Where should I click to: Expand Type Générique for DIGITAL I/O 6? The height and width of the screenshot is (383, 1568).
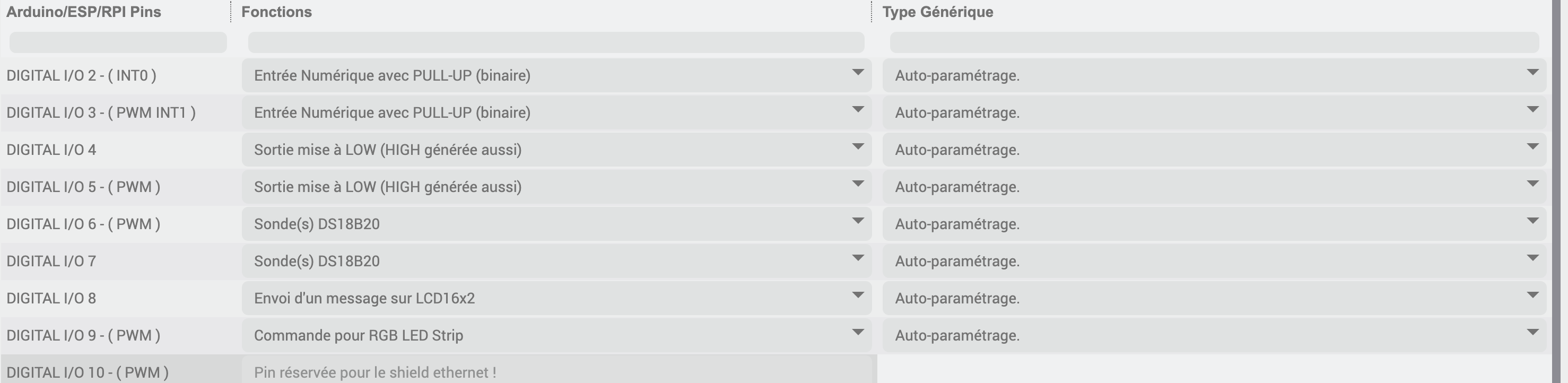coord(1214,224)
